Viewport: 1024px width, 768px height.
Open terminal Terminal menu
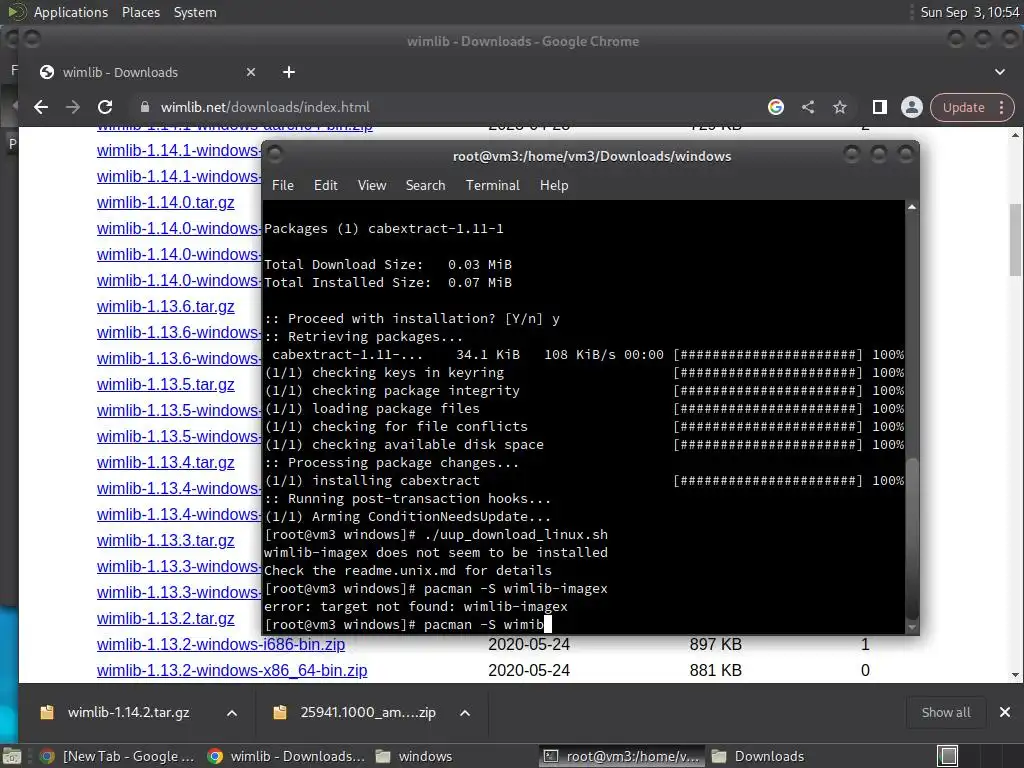click(x=492, y=185)
